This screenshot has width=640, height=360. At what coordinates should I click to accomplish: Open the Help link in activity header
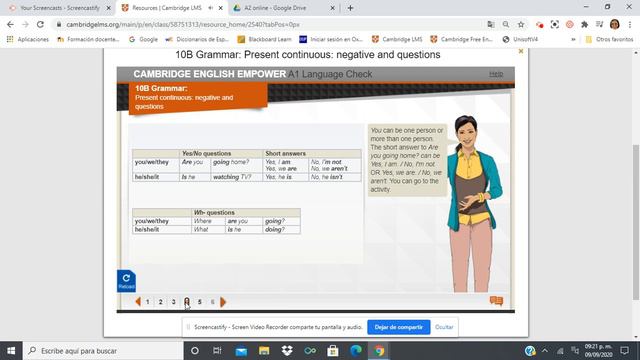pos(496,74)
